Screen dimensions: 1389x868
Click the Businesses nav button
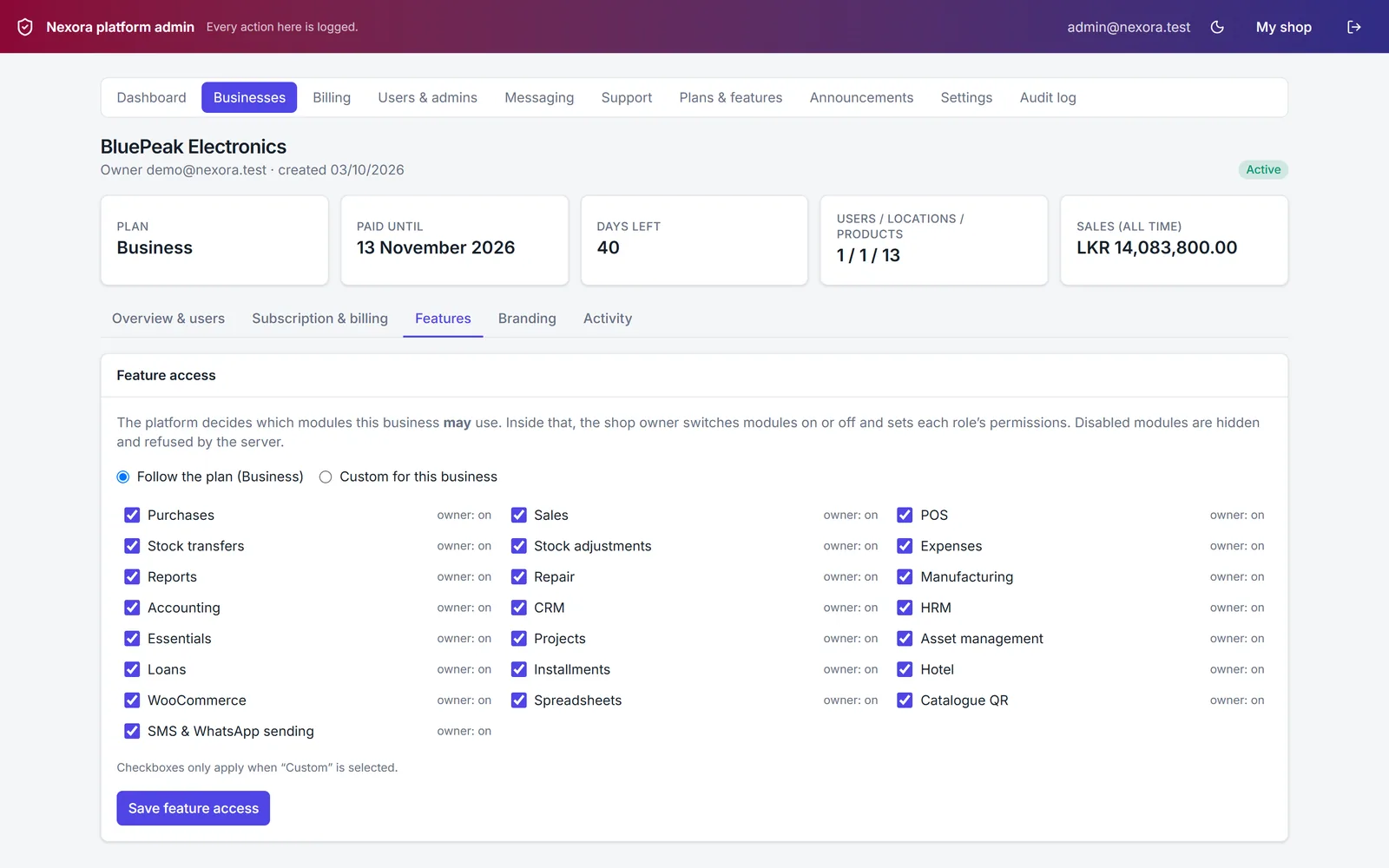click(249, 97)
